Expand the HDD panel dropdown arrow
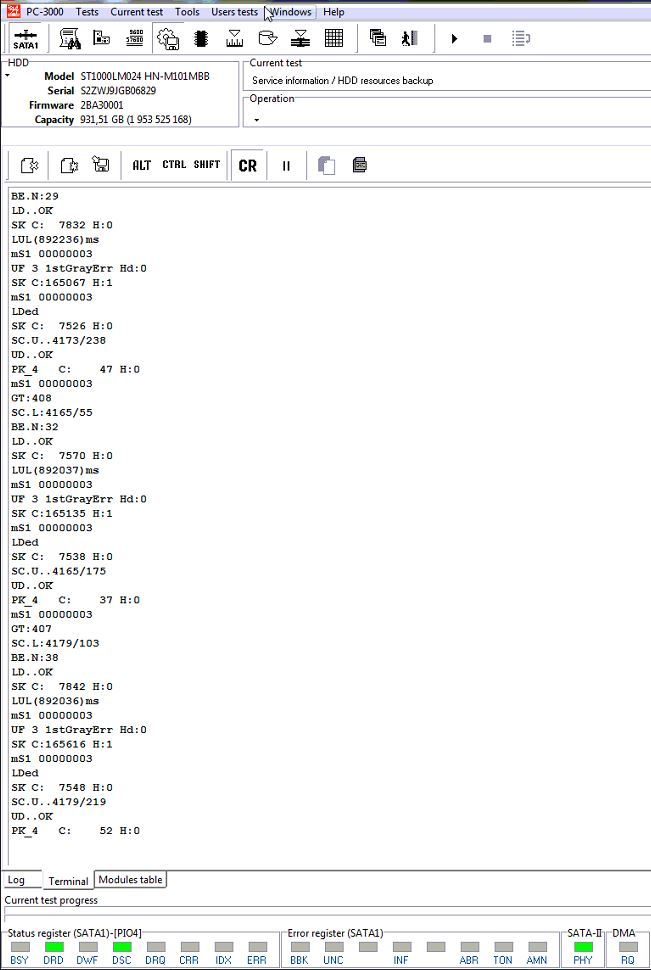This screenshot has height=970, width=651. (x=7, y=76)
